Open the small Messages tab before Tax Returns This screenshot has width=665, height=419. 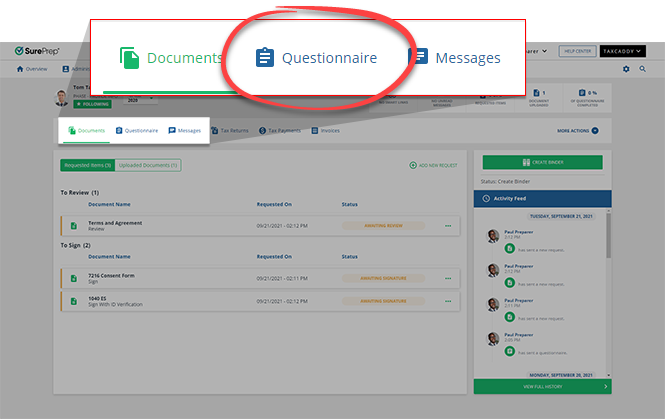pyautogui.click(x=184, y=131)
